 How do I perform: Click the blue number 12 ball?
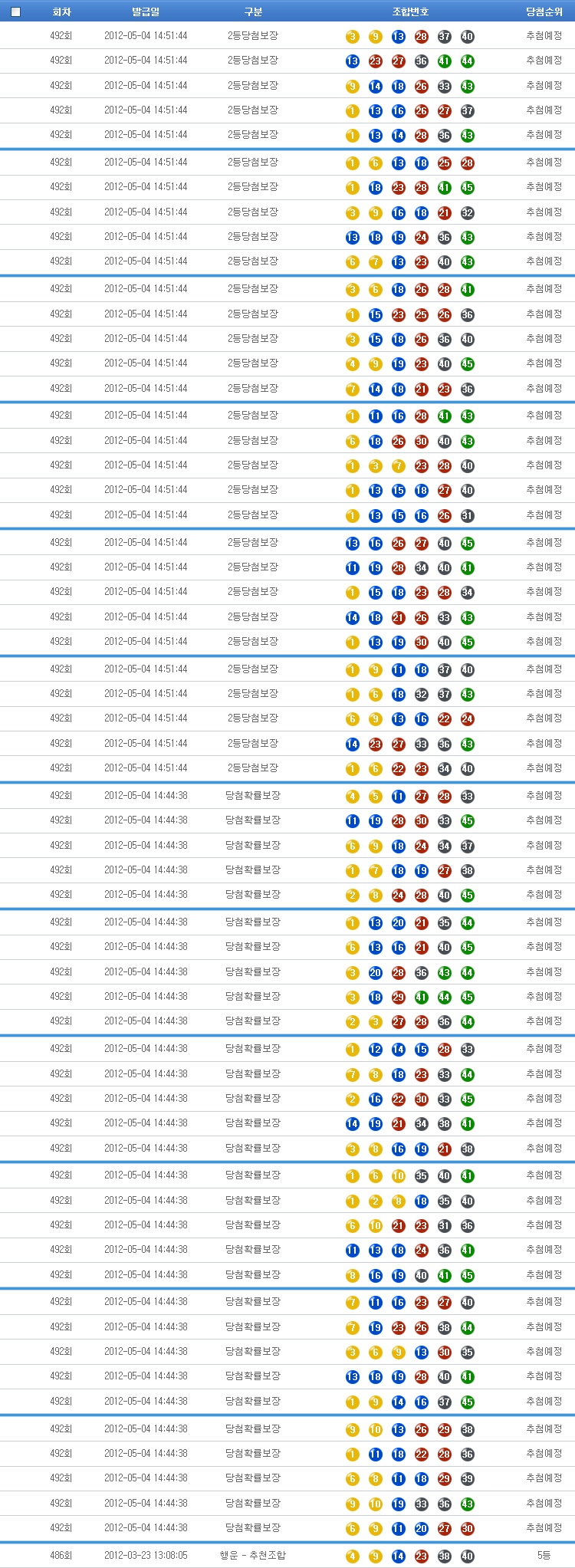coord(376,1050)
